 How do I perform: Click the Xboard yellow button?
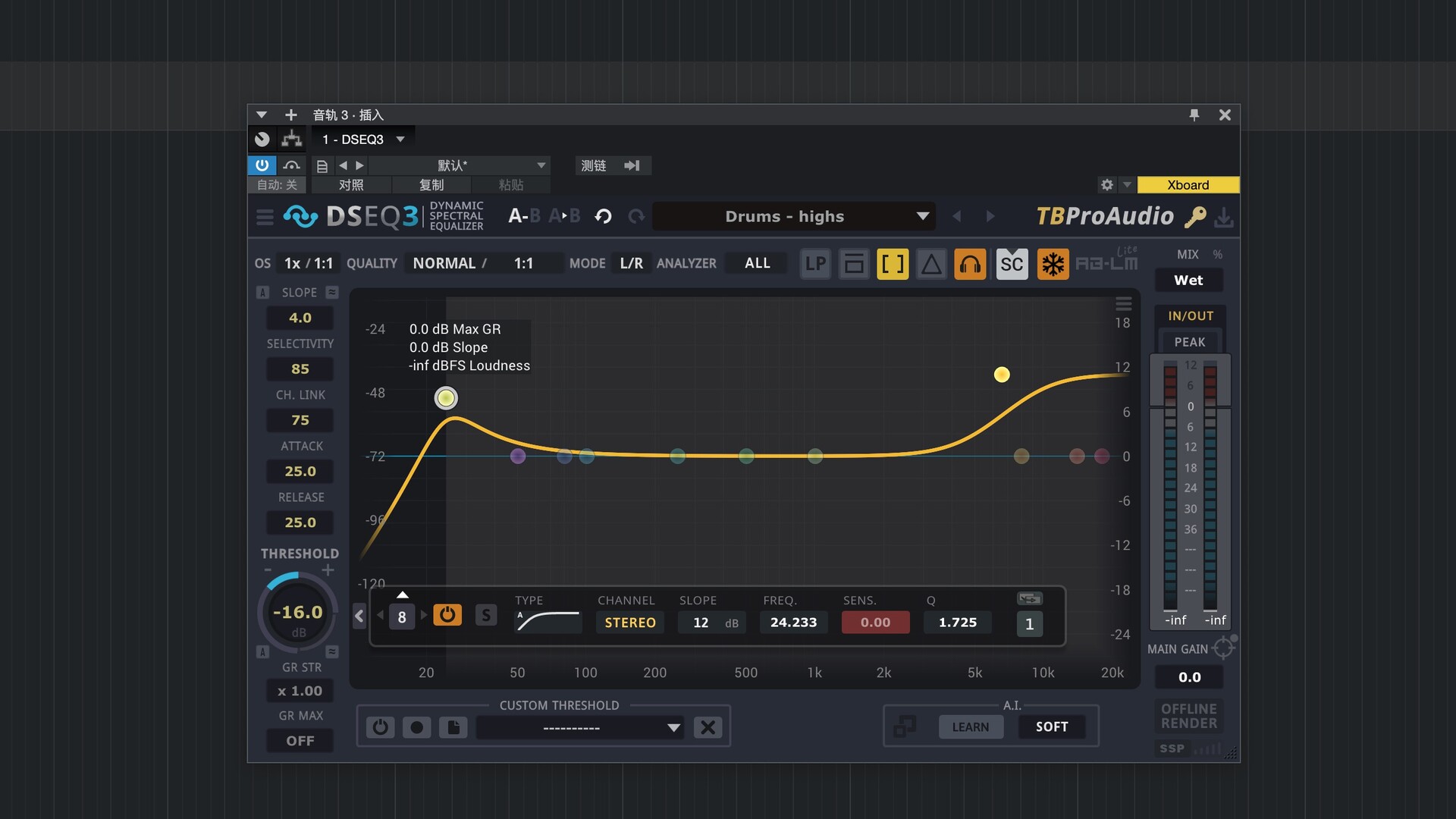(x=1188, y=185)
